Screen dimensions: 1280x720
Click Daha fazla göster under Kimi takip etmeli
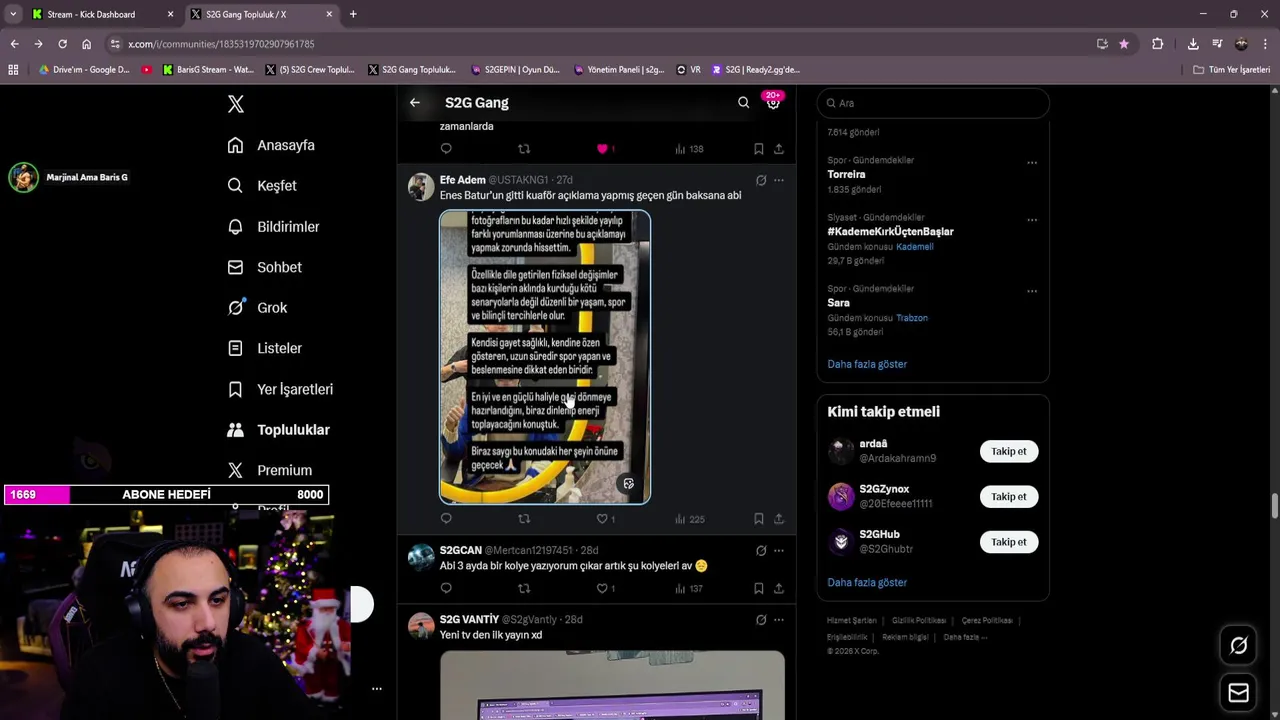click(867, 582)
